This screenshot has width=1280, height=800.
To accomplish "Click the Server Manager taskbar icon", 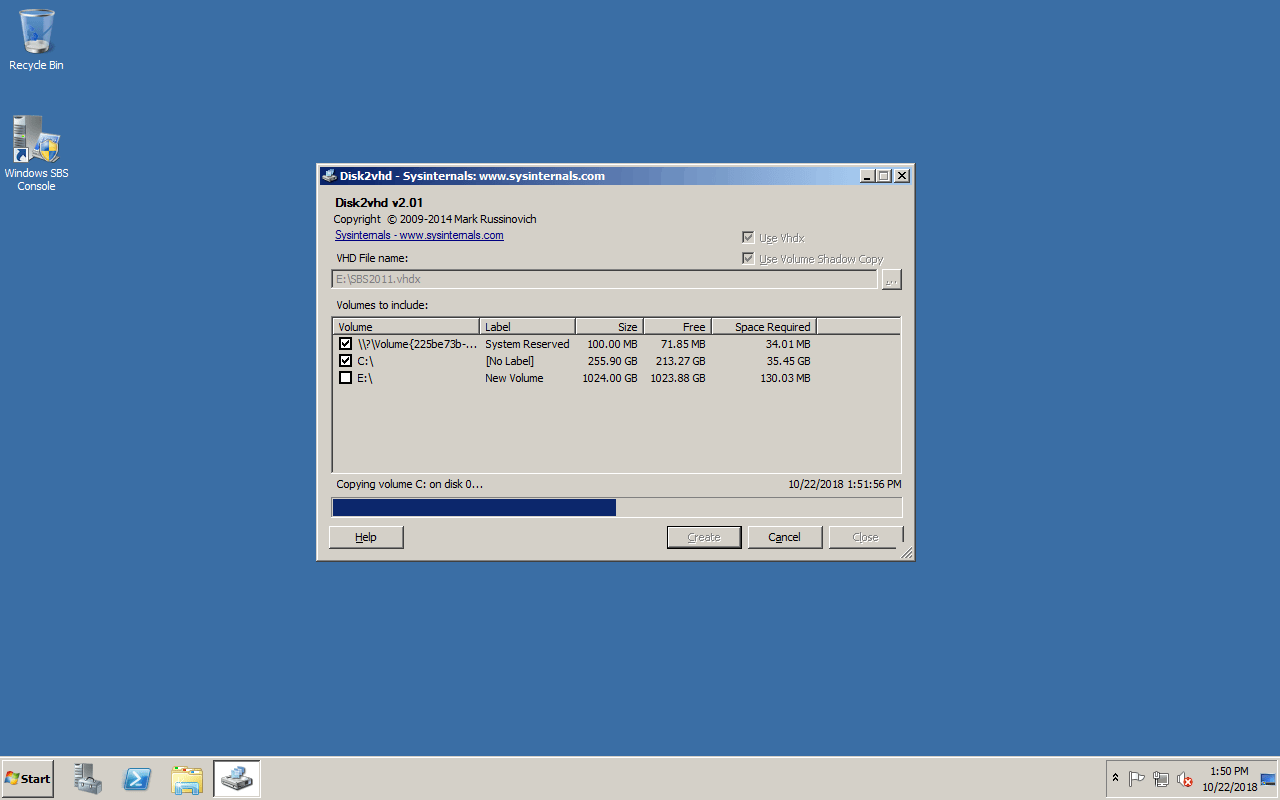I will 88,779.
